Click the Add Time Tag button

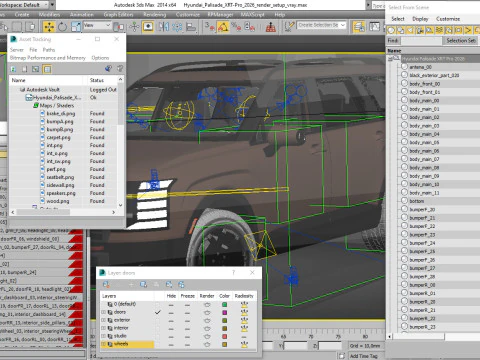[x=364, y=356]
